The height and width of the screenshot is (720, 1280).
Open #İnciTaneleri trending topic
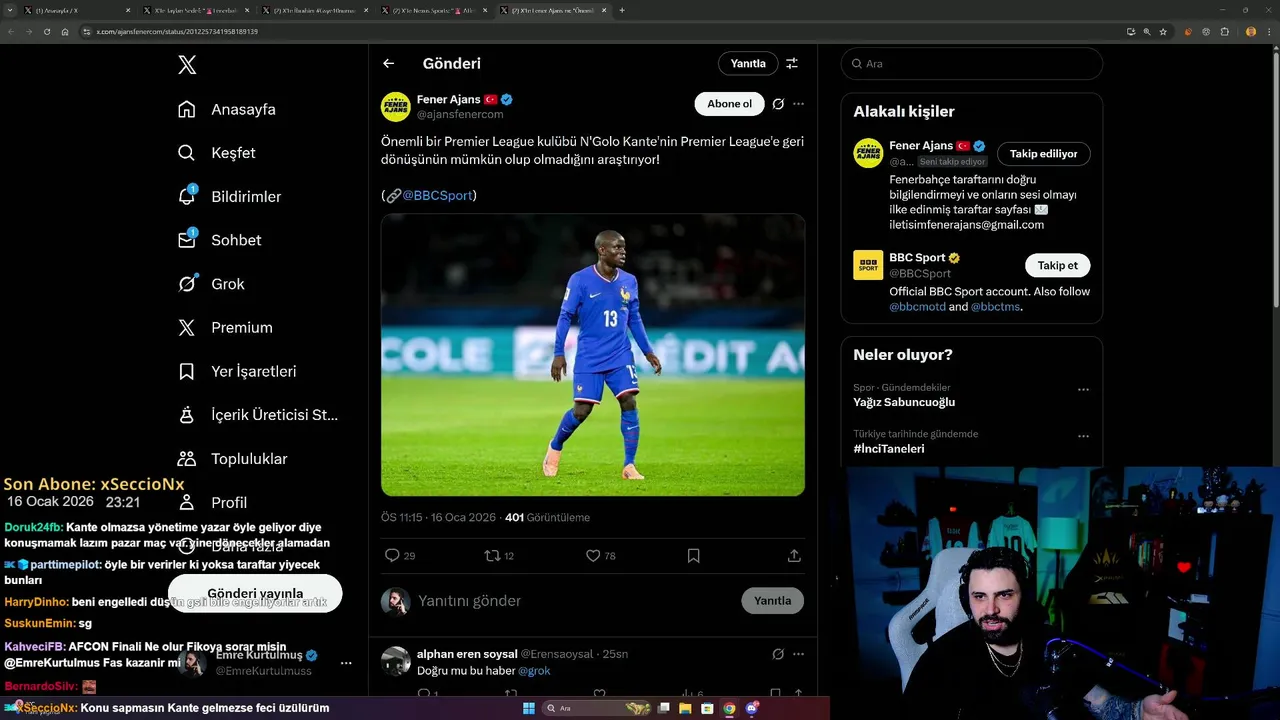point(889,449)
